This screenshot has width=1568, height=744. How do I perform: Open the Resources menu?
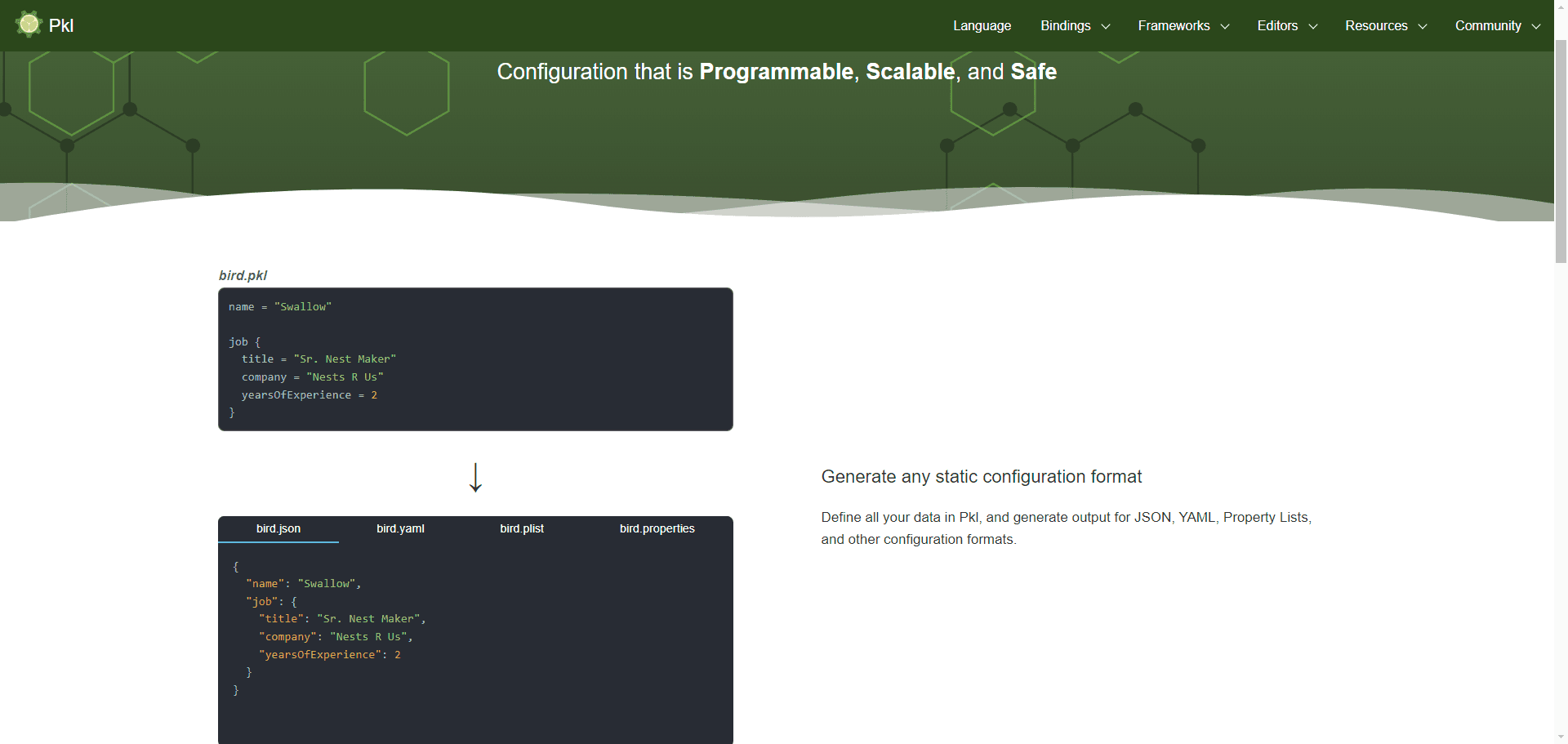(x=1376, y=25)
